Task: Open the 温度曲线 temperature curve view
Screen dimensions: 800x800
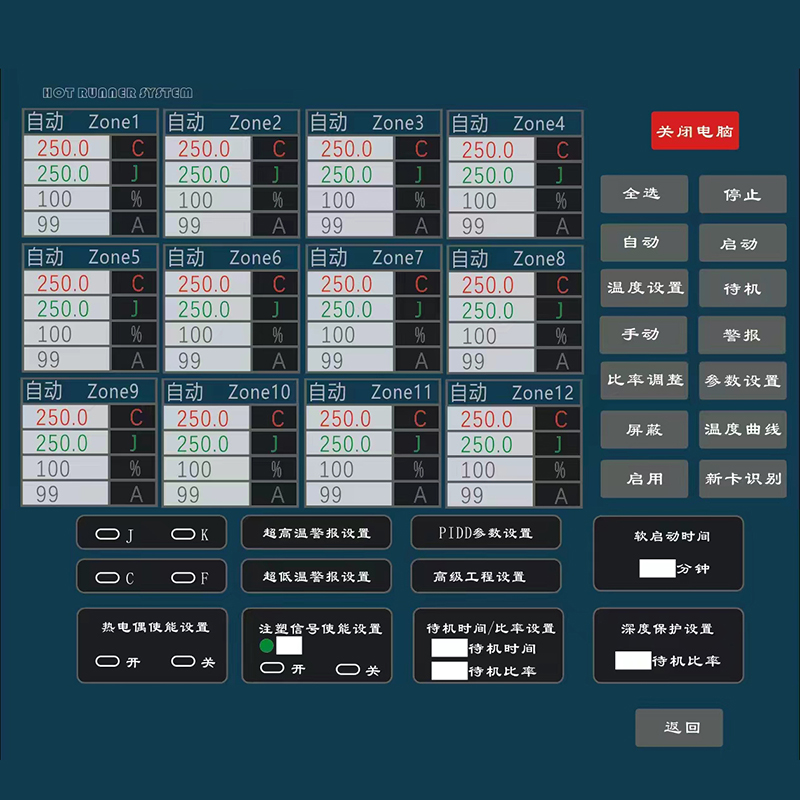Action: tap(742, 430)
